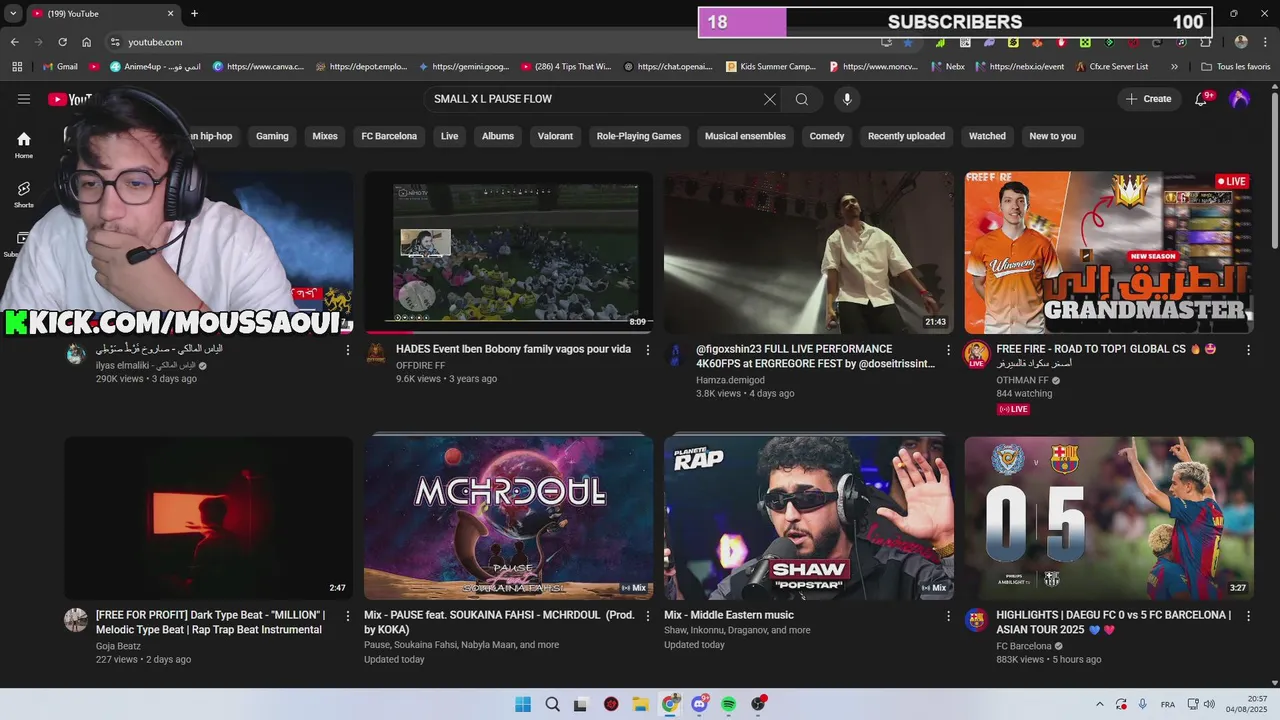Open Spotify from the taskbar

click(x=729, y=704)
